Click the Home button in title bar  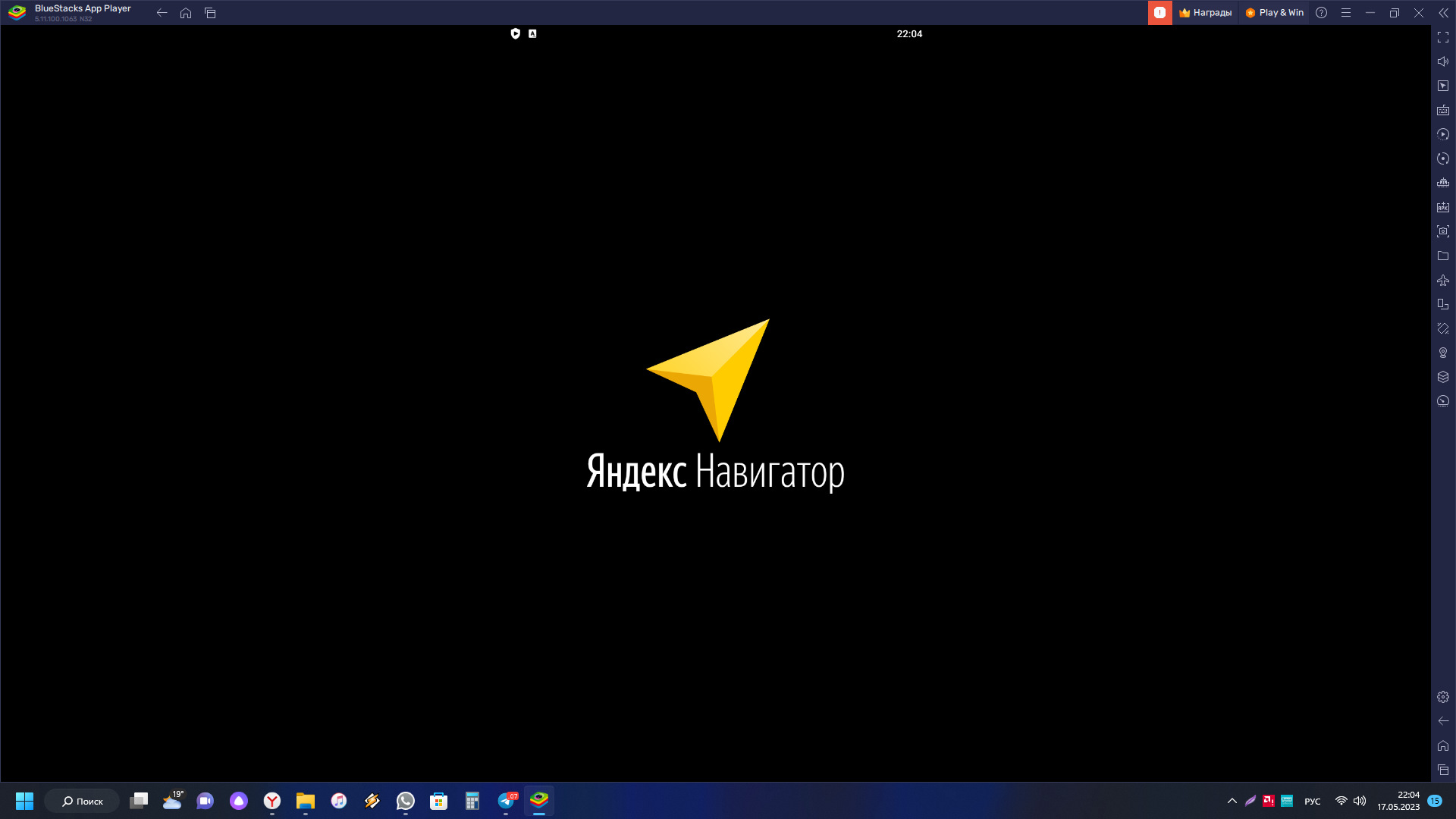(x=186, y=13)
